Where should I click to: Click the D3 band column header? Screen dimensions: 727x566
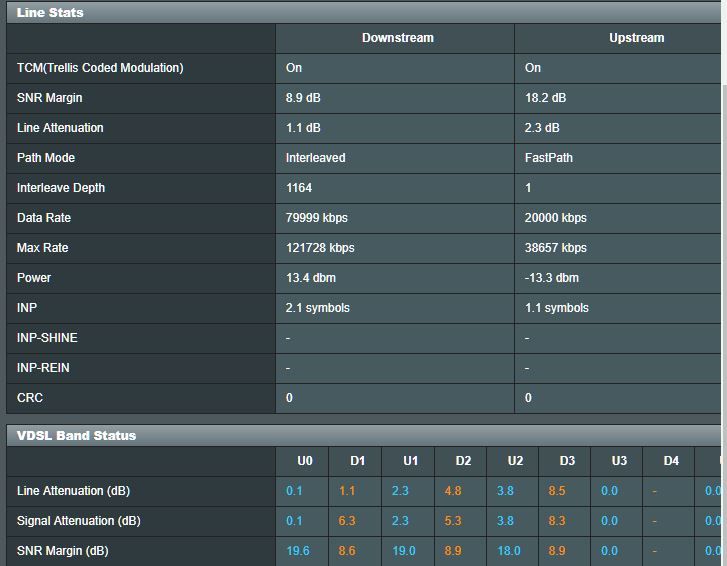tap(567, 461)
